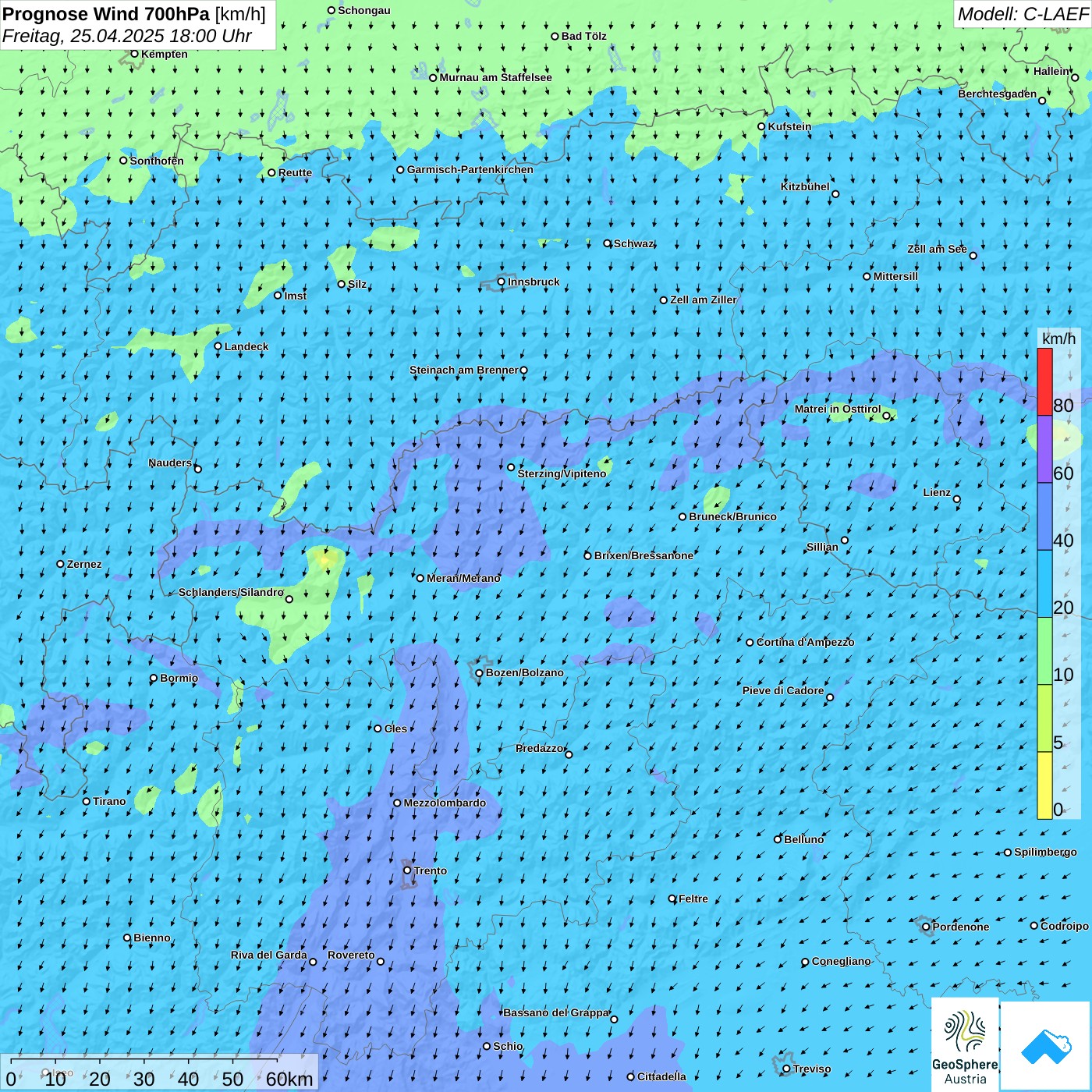Click the Trento city marker
Image resolution: width=1092 pixels, height=1092 pixels.
point(407,870)
